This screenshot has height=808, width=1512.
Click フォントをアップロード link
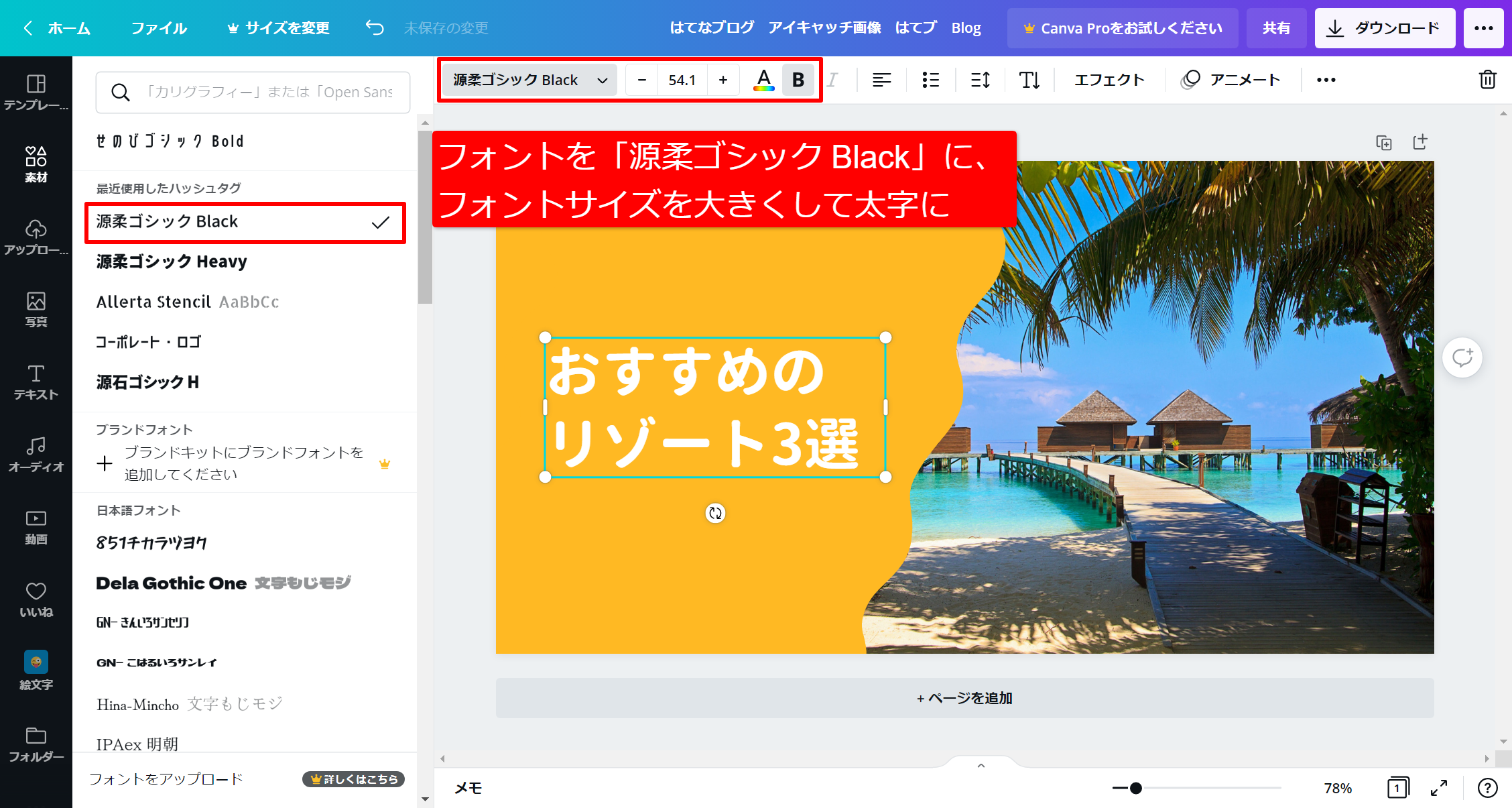(166, 779)
